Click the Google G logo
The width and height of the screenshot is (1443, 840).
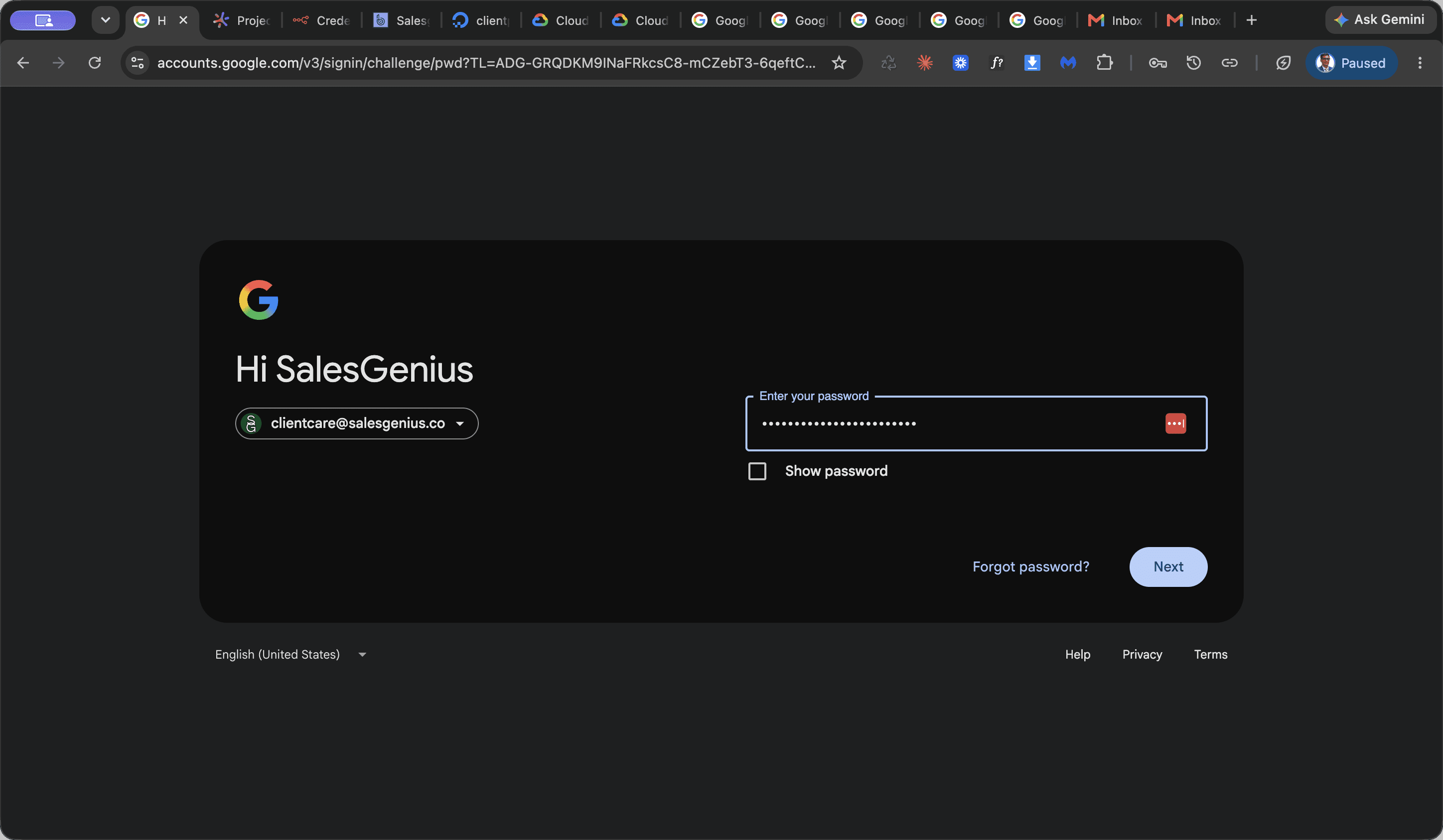[258, 299]
